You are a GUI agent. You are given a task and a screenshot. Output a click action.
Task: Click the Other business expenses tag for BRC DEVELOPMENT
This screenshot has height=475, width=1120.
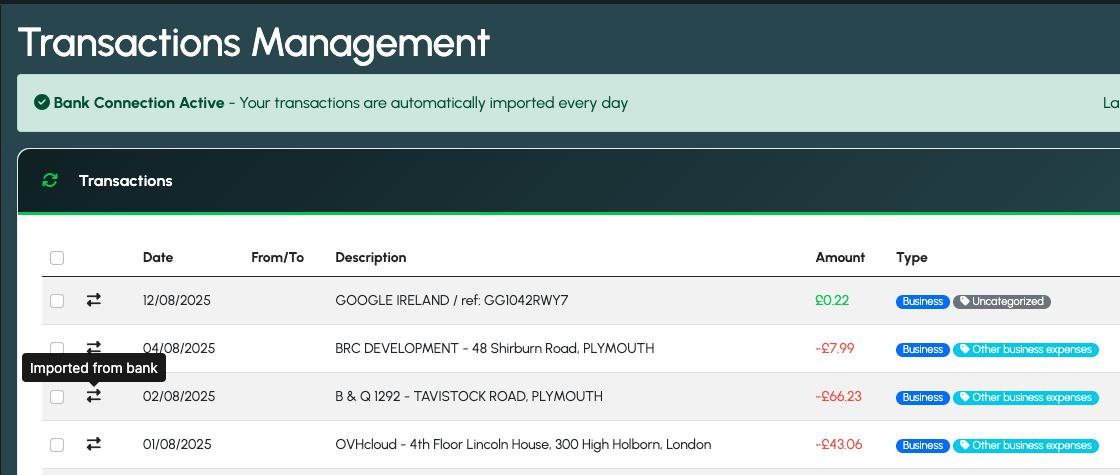coord(1025,349)
